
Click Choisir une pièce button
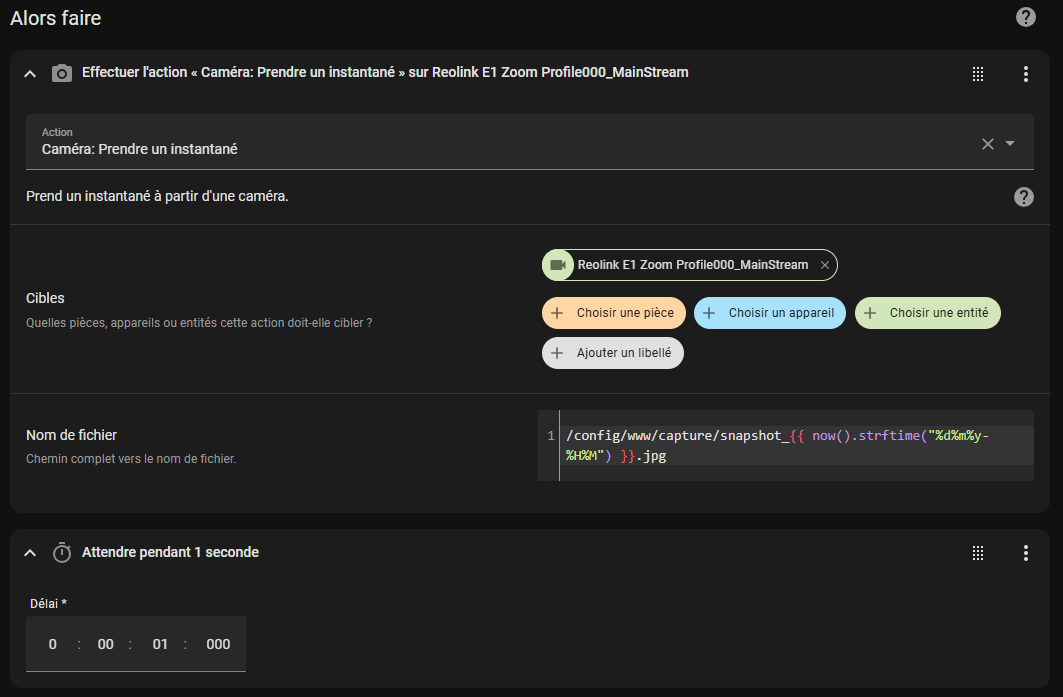pos(614,313)
